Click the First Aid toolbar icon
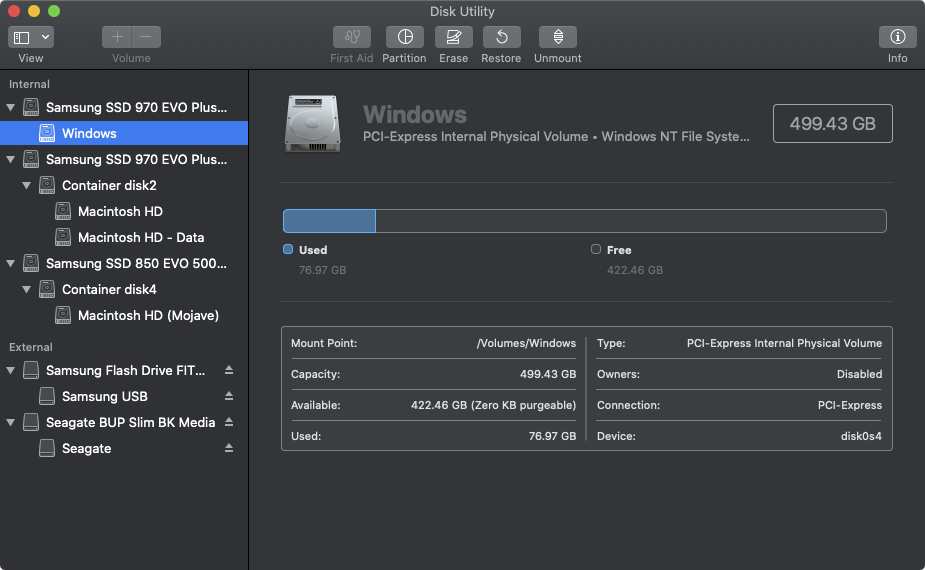Image resolution: width=925 pixels, height=570 pixels. coord(352,37)
